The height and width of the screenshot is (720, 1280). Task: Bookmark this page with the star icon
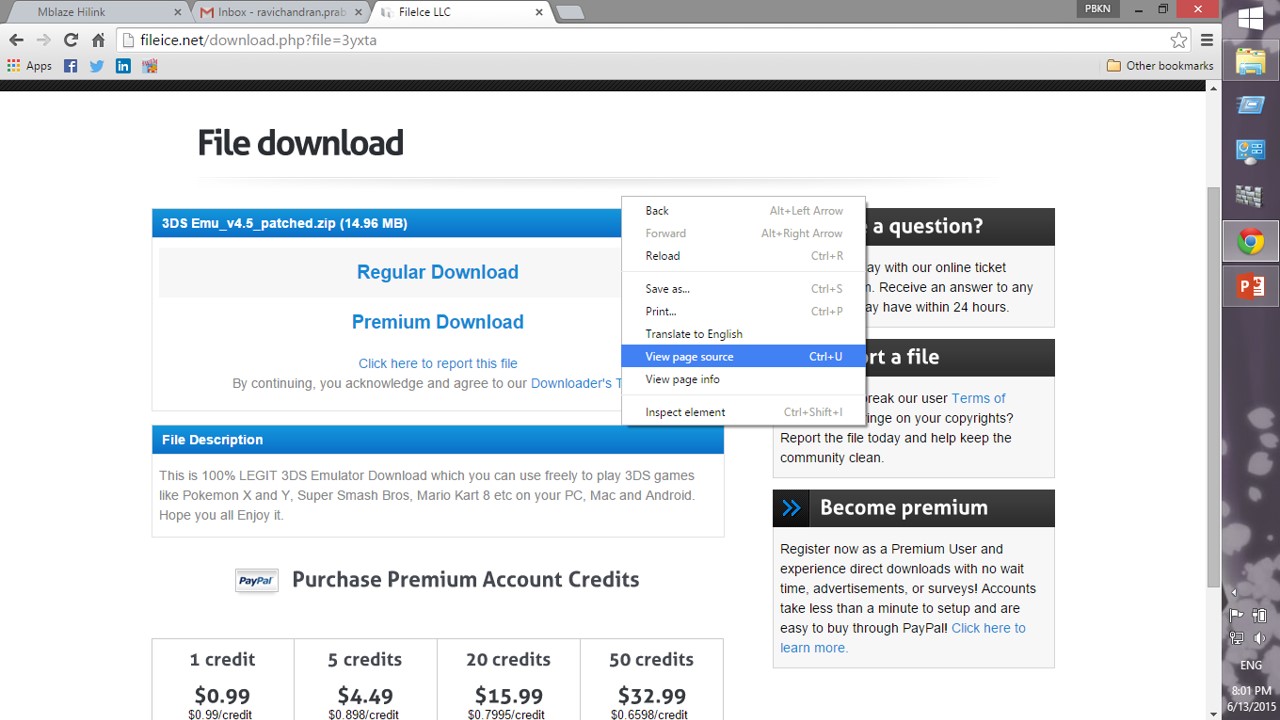pos(1178,40)
